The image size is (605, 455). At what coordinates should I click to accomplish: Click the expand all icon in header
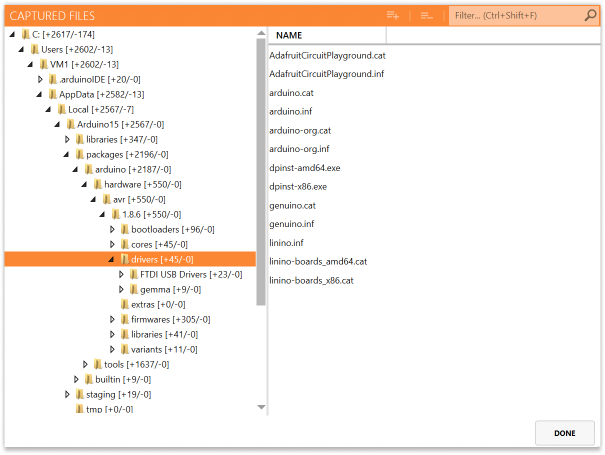(x=393, y=15)
